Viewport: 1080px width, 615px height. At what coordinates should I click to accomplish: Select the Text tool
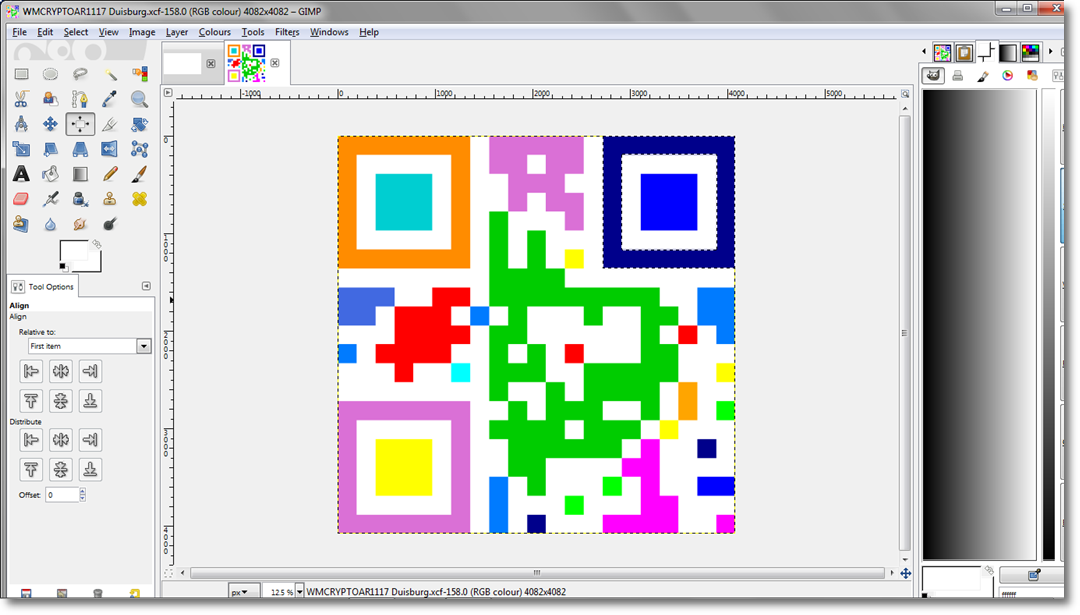[x=21, y=174]
